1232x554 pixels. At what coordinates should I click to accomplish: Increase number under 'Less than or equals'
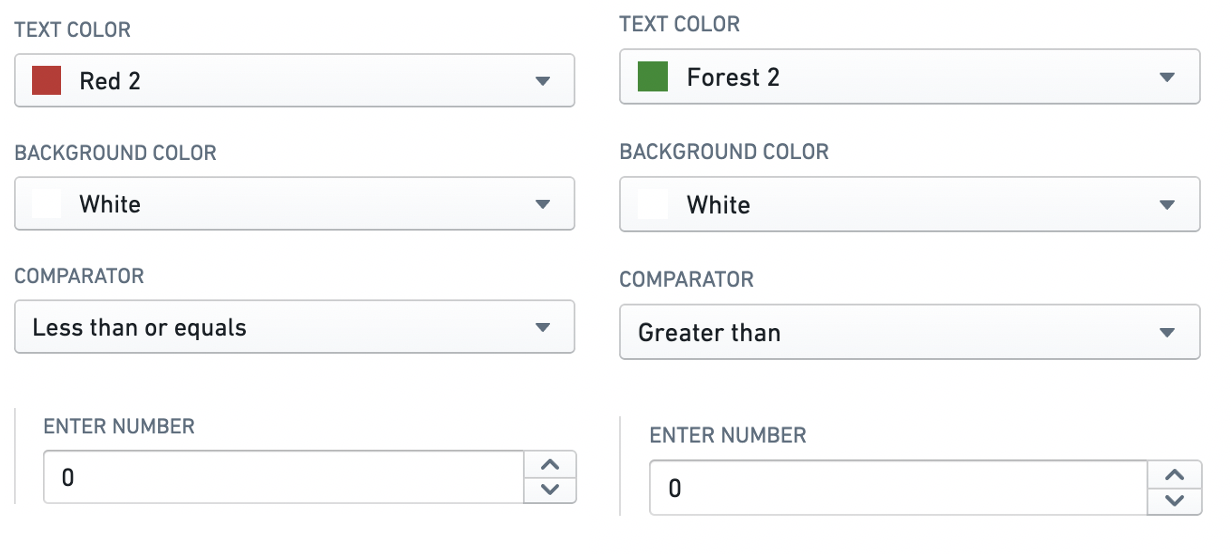pyautogui.click(x=550, y=465)
